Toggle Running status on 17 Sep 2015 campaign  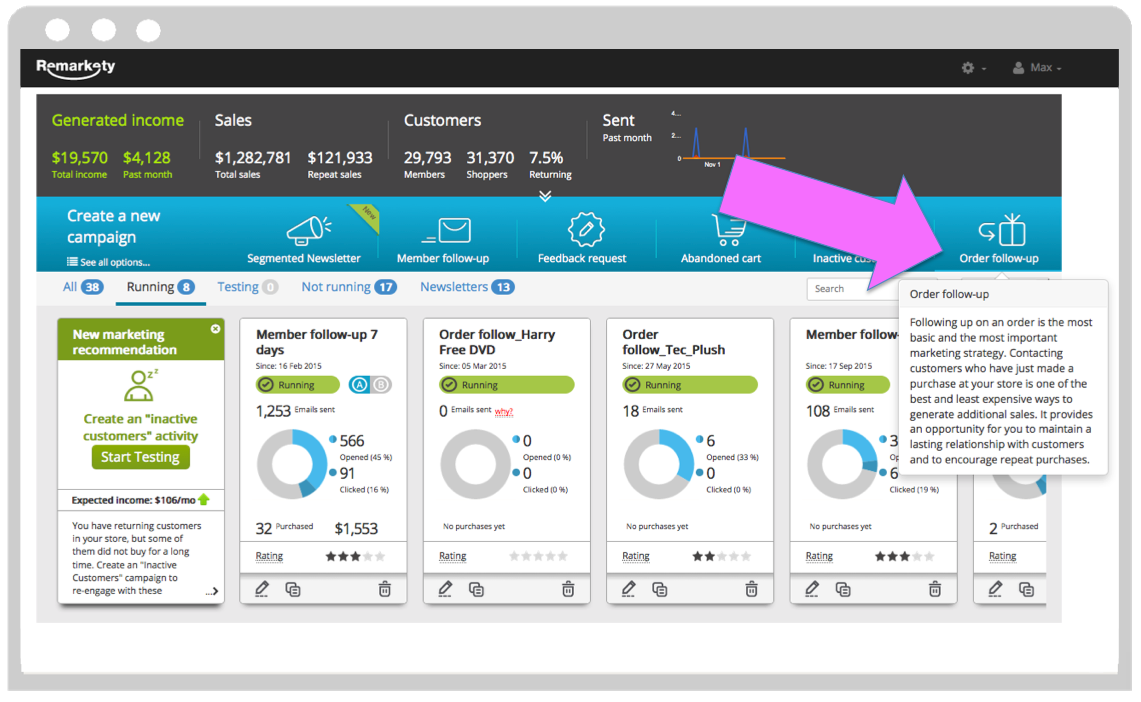pos(848,385)
